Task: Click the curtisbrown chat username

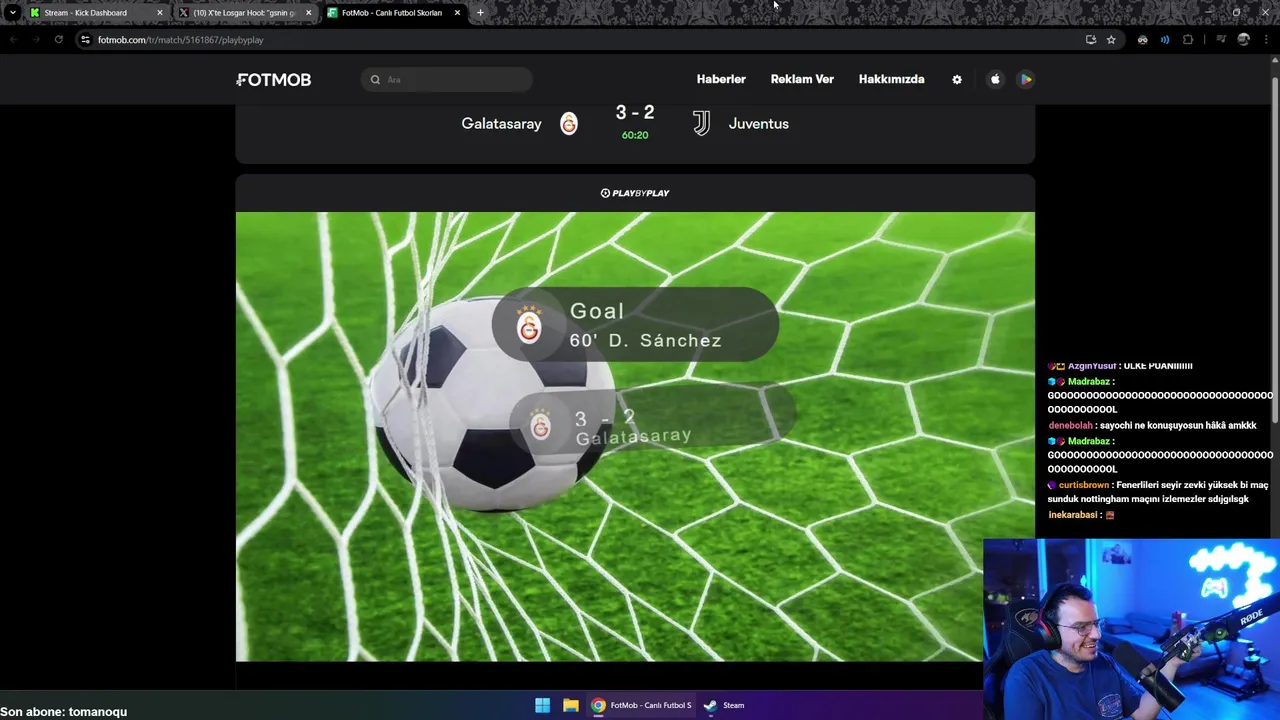Action: coord(1084,485)
